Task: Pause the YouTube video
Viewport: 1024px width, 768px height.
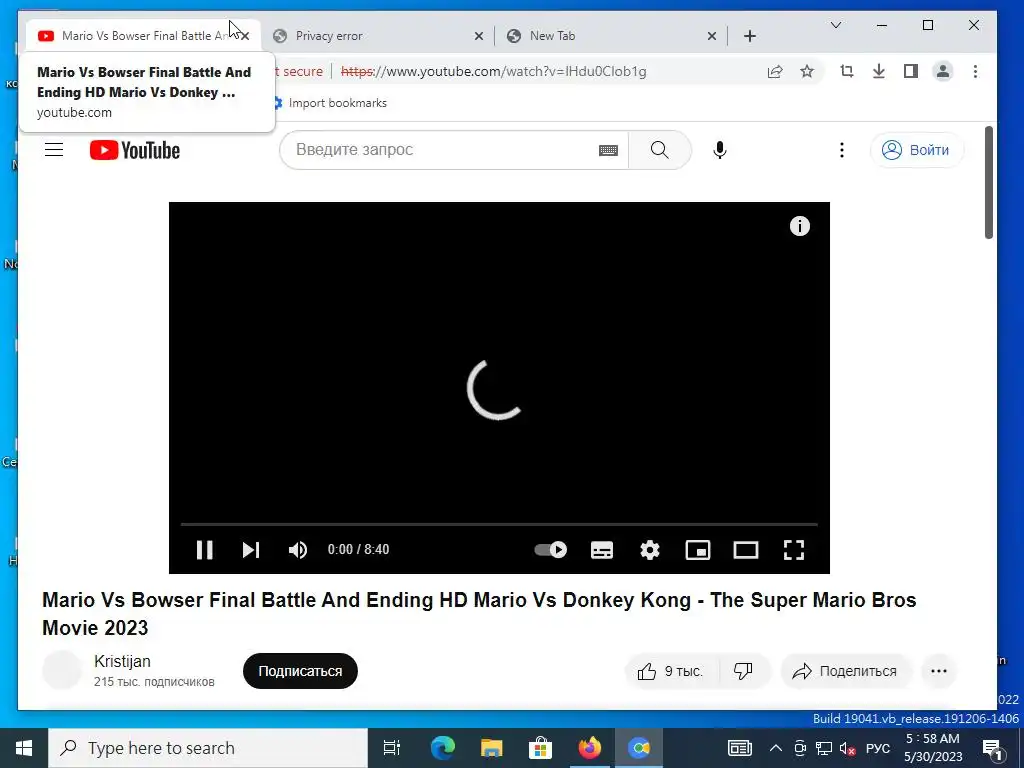Action: (x=204, y=550)
